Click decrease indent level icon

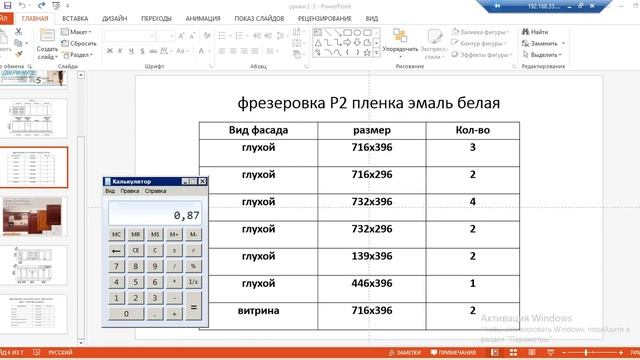257,36
